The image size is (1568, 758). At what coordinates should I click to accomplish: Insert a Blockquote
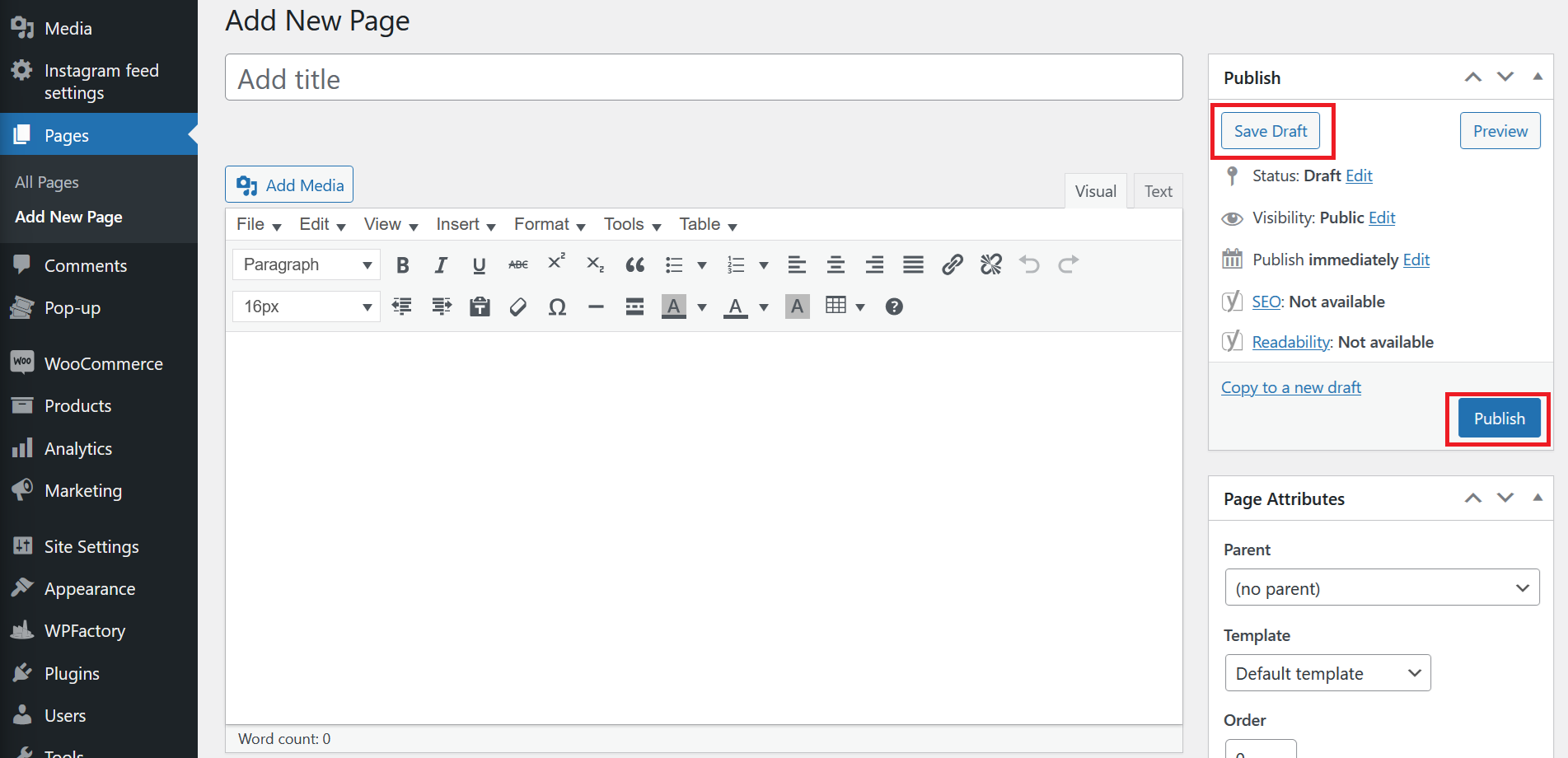pyautogui.click(x=634, y=264)
